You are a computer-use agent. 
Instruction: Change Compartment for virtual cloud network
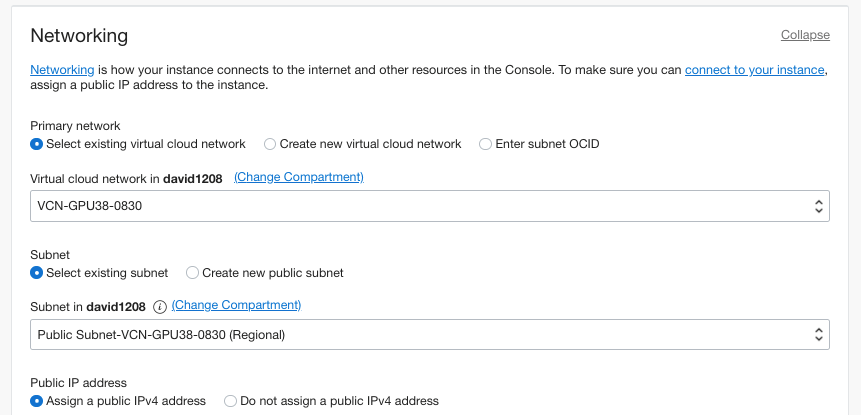pyautogui.click(x=298, y=177)
